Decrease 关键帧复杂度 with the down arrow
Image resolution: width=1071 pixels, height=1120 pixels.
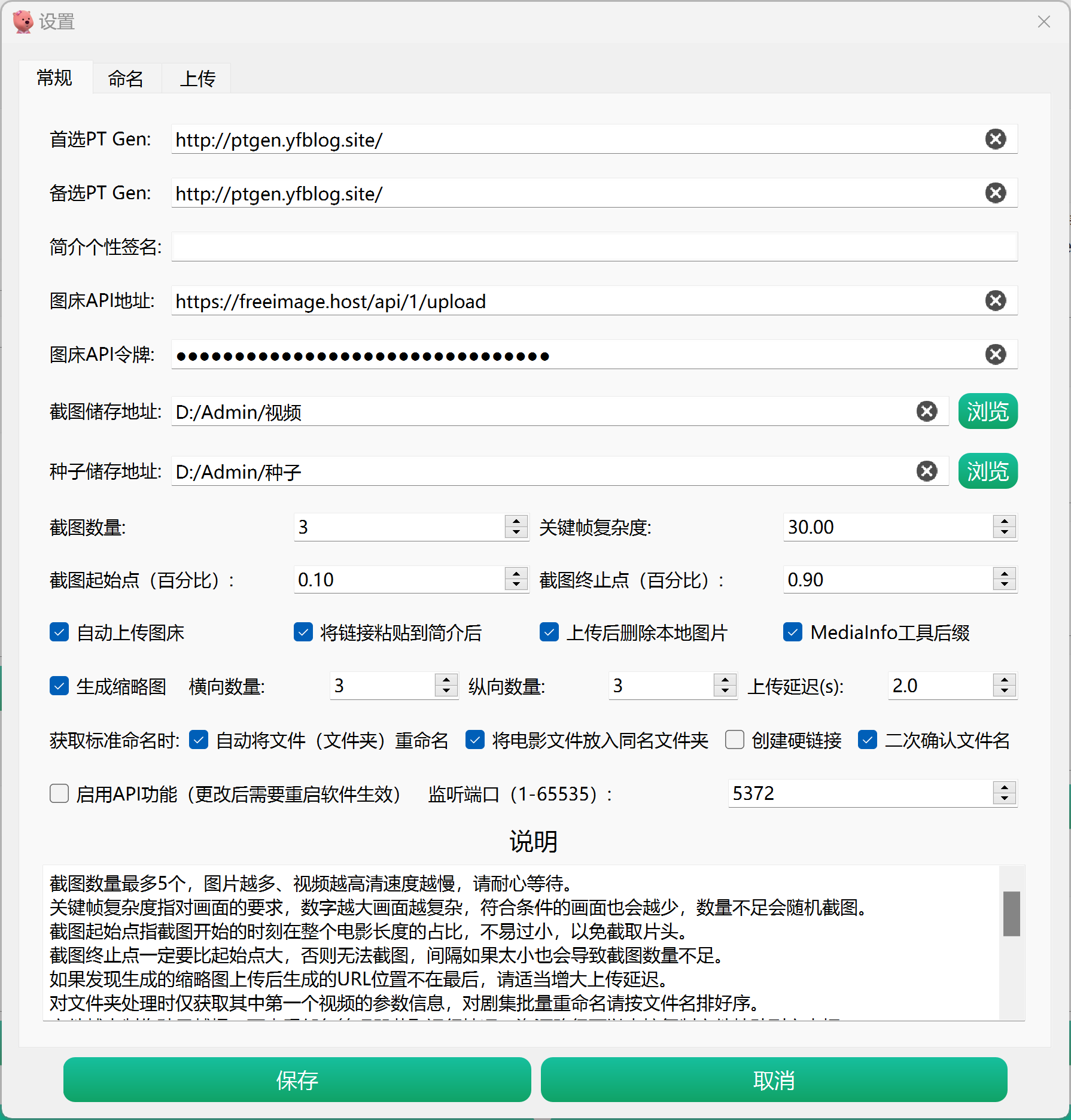tap(1005, 533)
